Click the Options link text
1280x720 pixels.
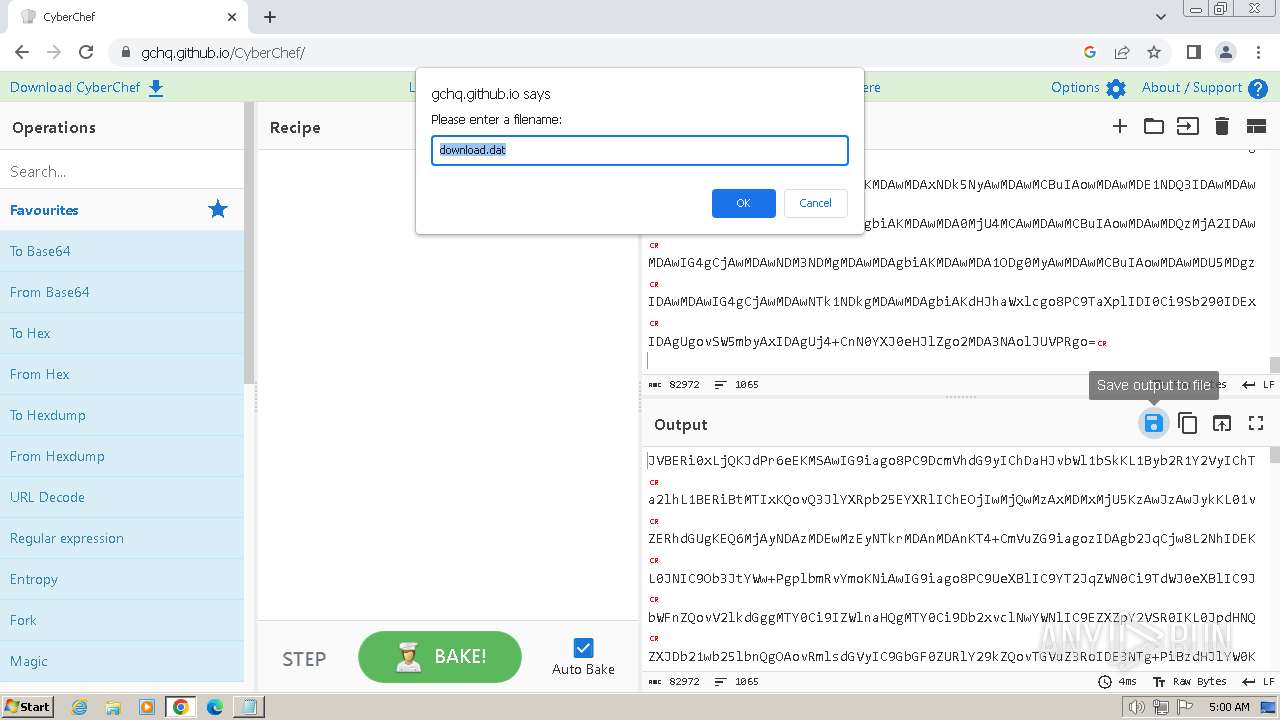coord(1075,87)
